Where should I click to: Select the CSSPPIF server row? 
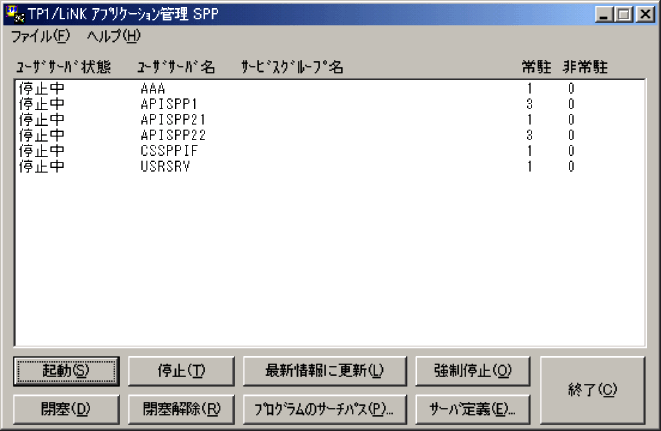click(330, 151)
